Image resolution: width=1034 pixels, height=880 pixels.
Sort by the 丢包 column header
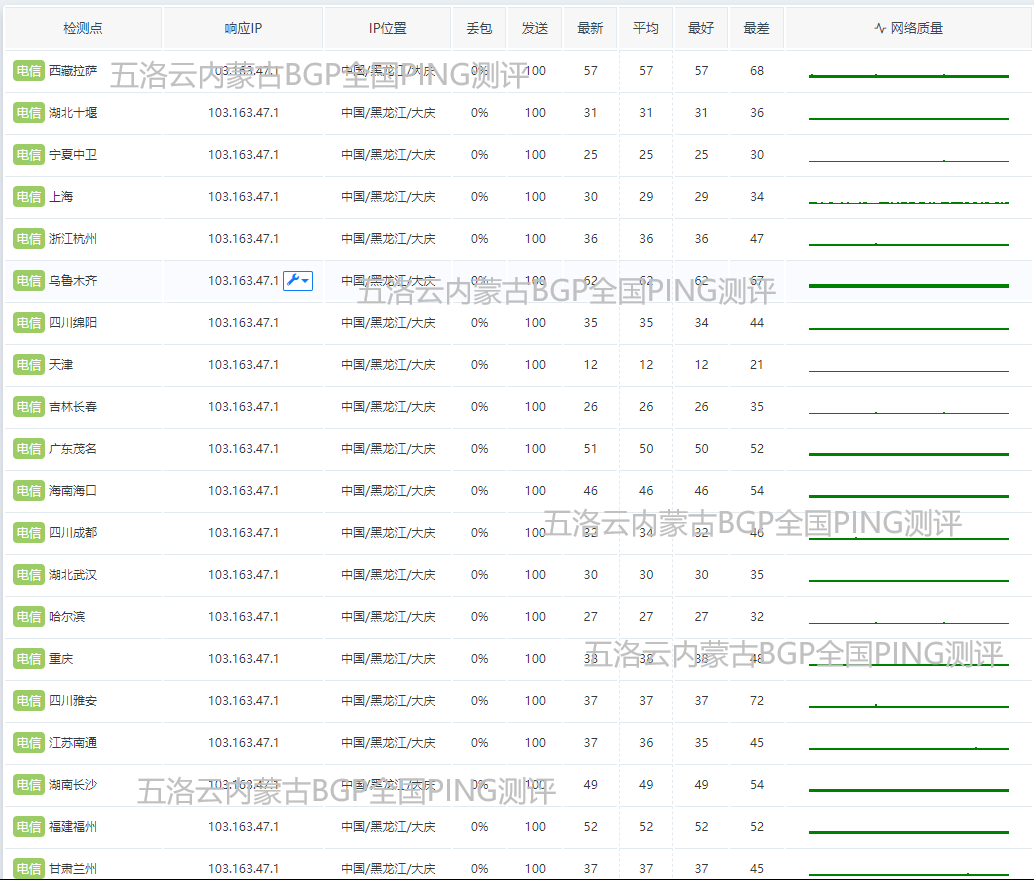[x=479, y=28]
